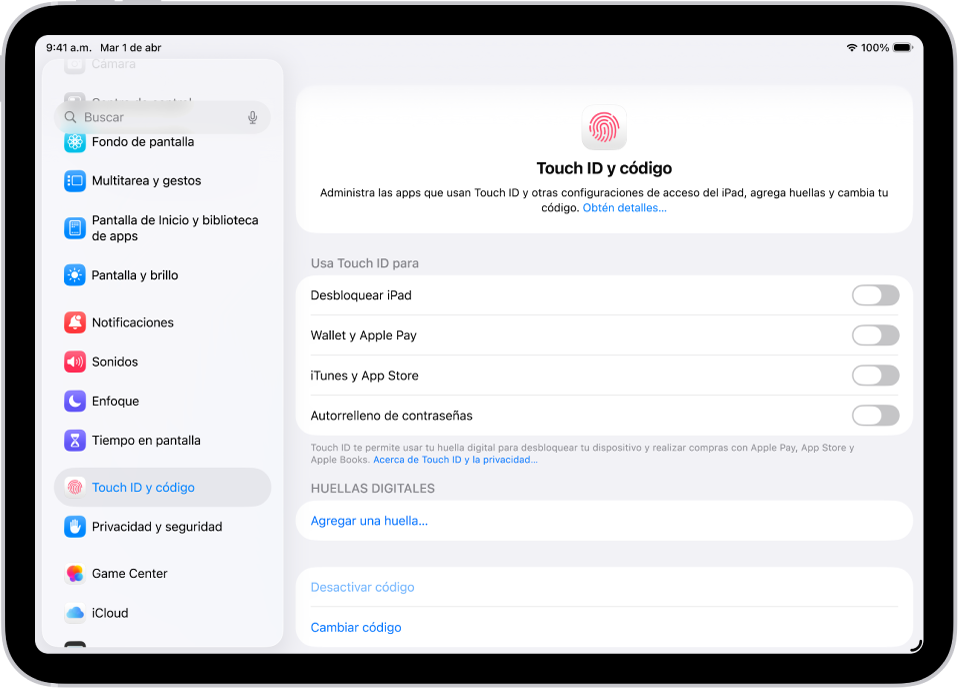Open the Obtén detalles link

pos(624,208)
